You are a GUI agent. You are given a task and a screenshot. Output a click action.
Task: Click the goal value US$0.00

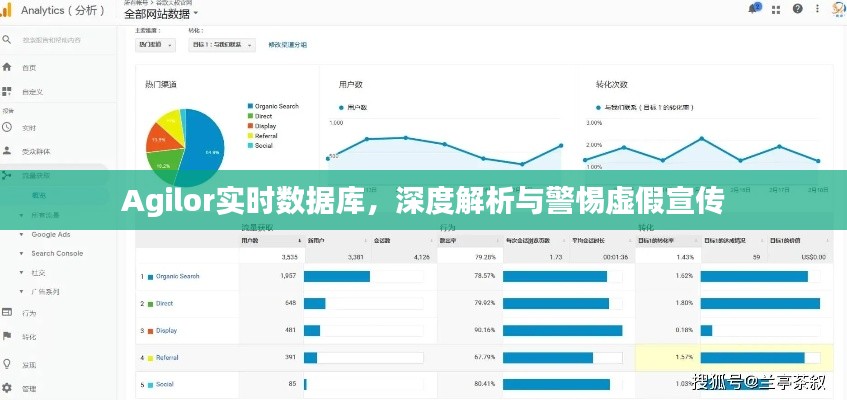tap(813, 257)
